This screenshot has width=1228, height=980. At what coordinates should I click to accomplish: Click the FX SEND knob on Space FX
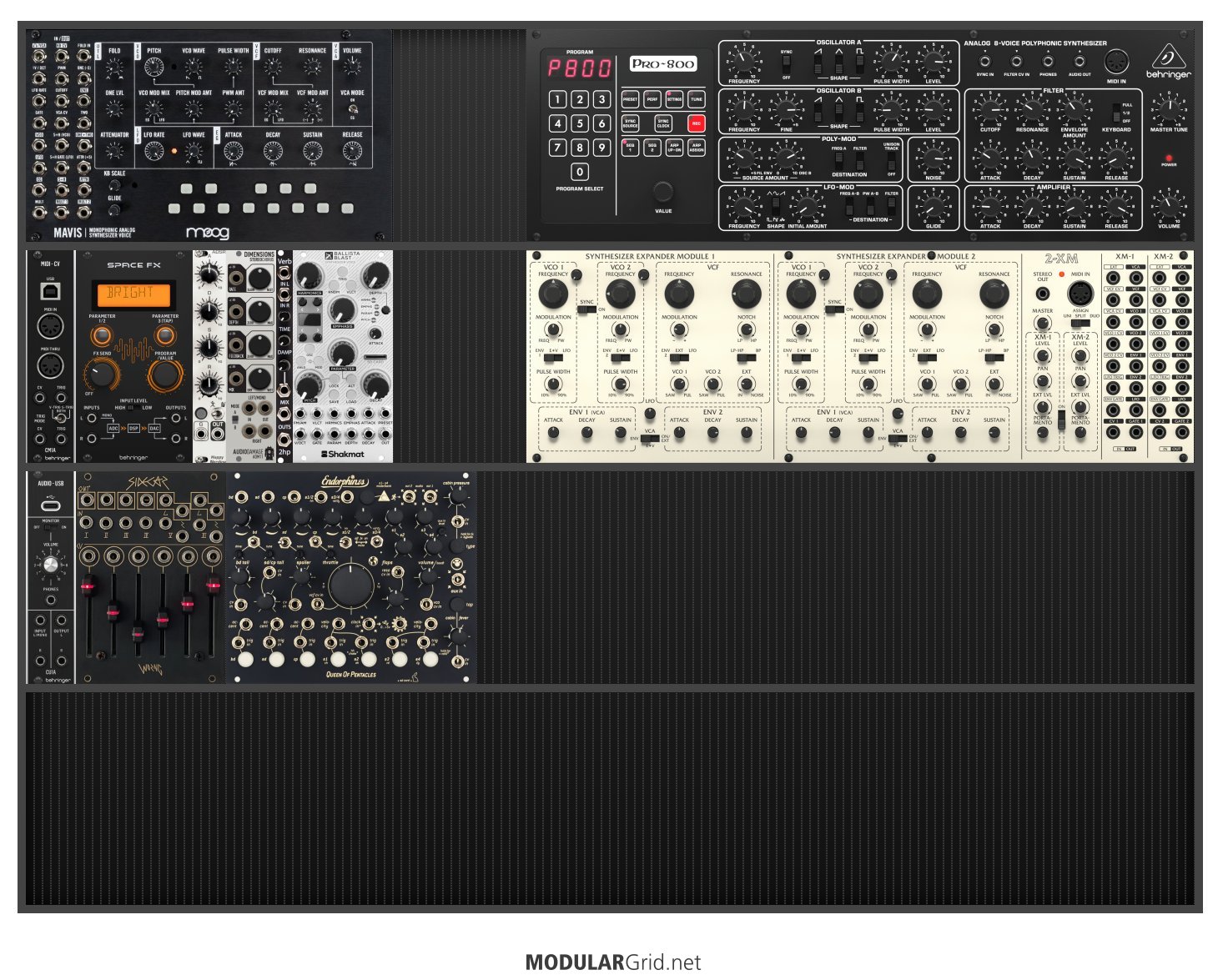coord(100,375)
